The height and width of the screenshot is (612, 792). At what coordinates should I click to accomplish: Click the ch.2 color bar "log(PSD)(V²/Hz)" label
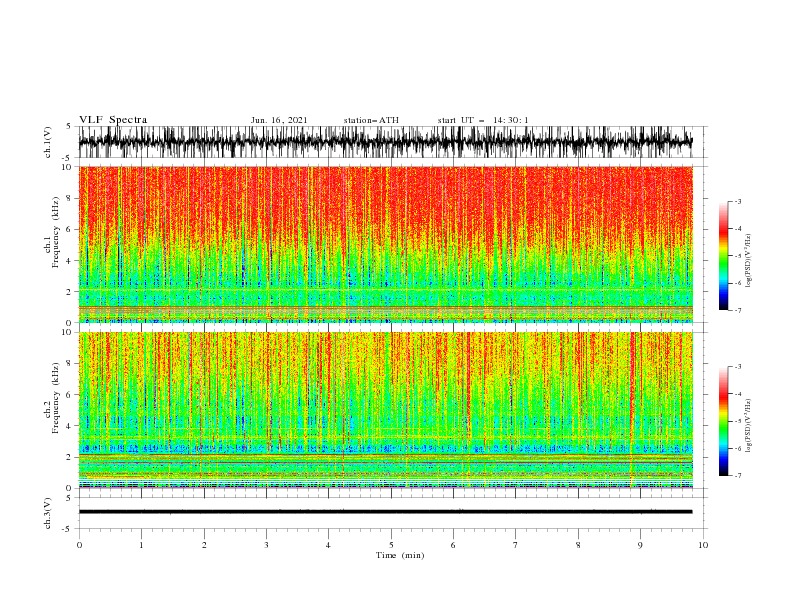pos(748,426)
